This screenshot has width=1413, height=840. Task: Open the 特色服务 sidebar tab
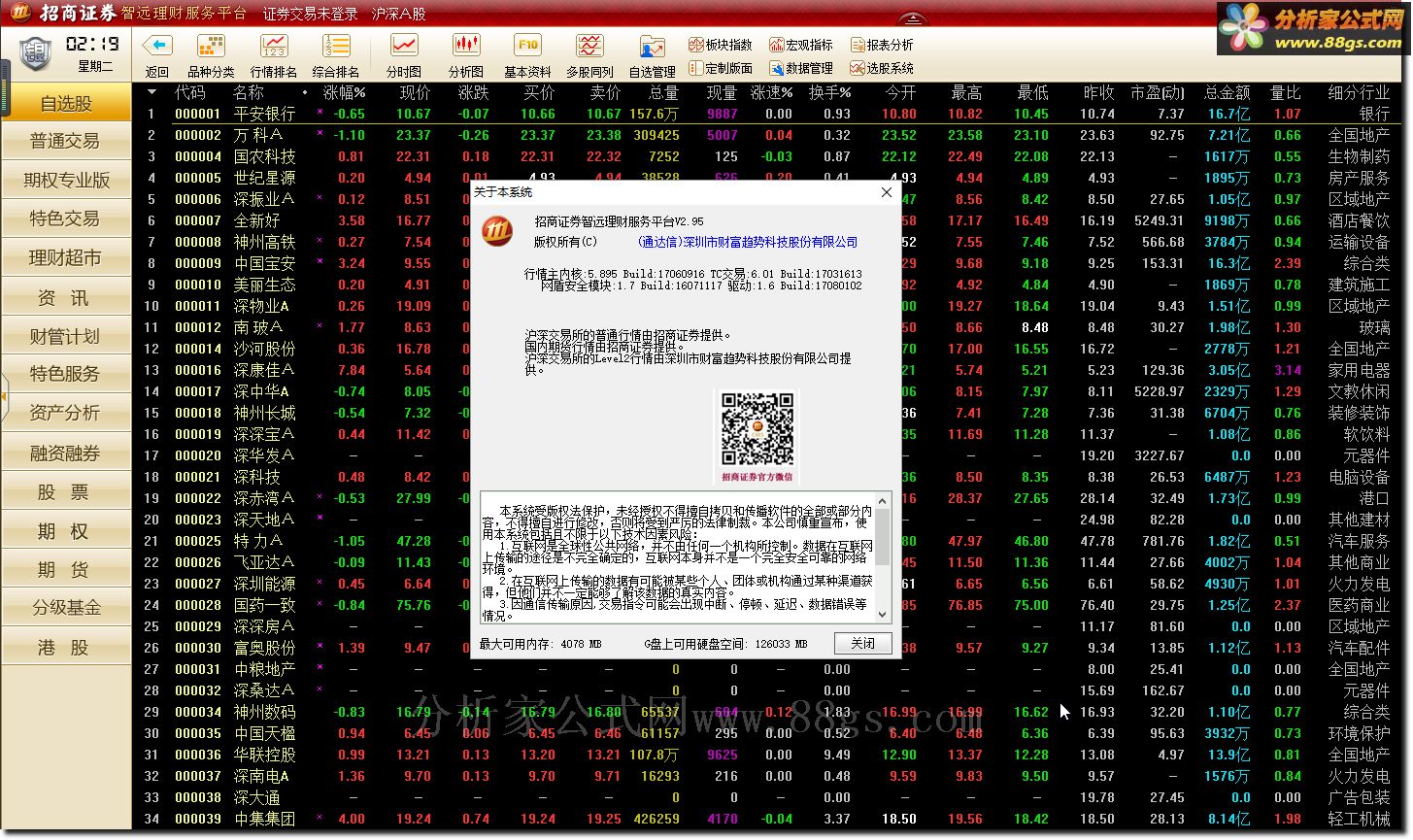pos(66,375)
